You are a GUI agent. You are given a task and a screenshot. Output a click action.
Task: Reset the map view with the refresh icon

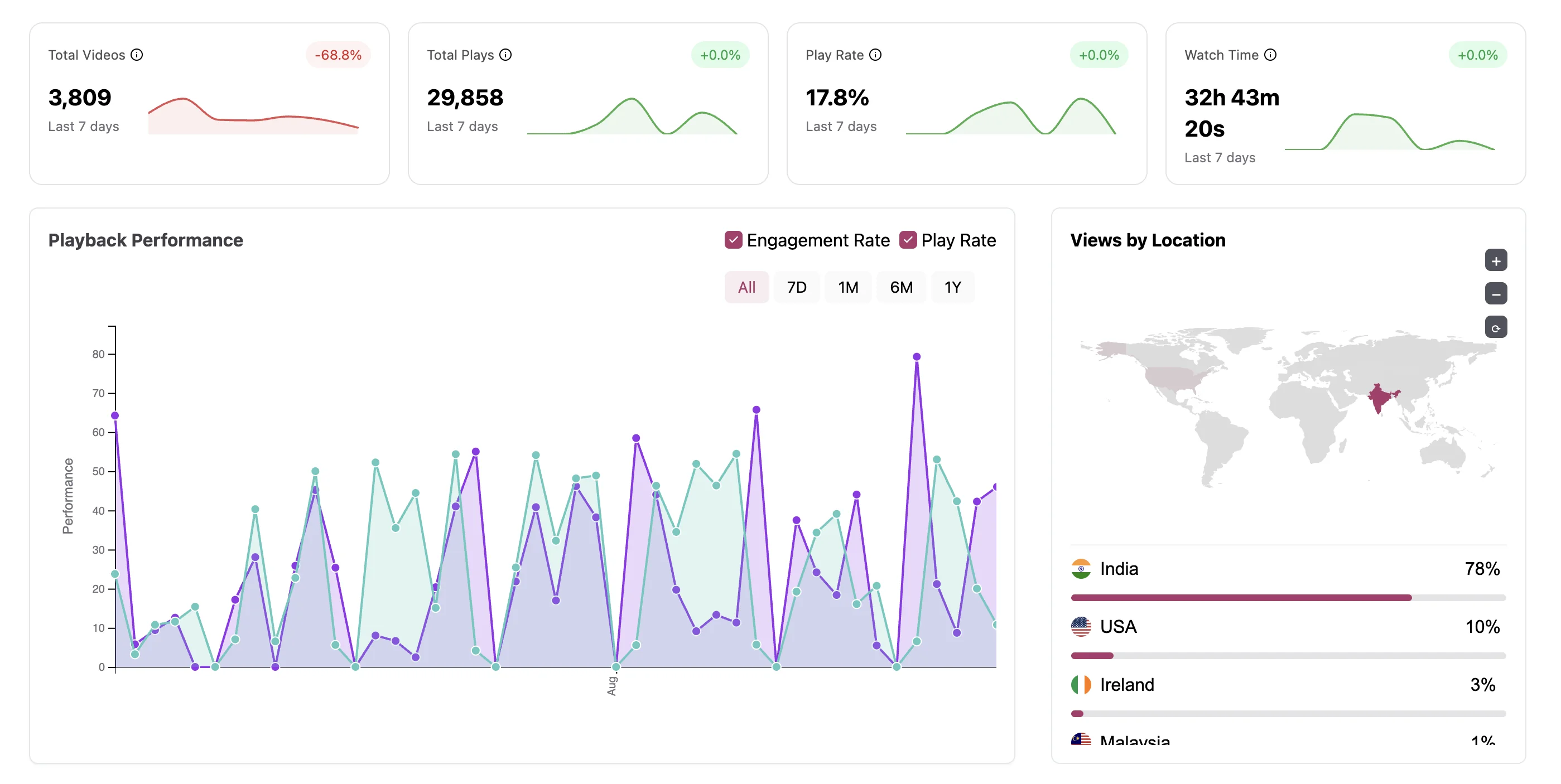[x=1496, y=327]
